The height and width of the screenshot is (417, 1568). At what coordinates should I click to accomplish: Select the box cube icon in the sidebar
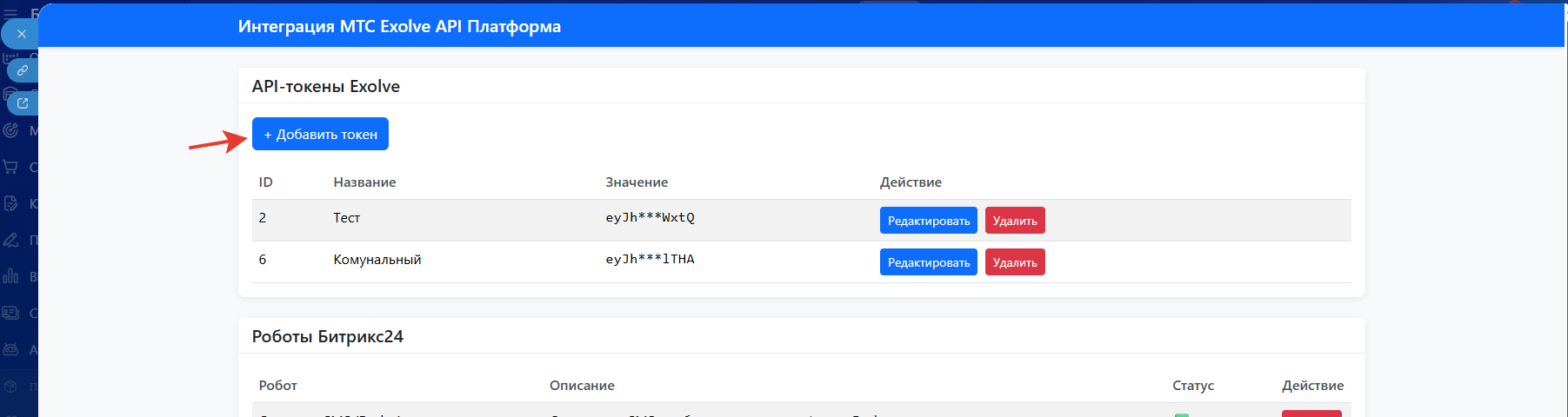pyautogui.click(x=10, y=386)
